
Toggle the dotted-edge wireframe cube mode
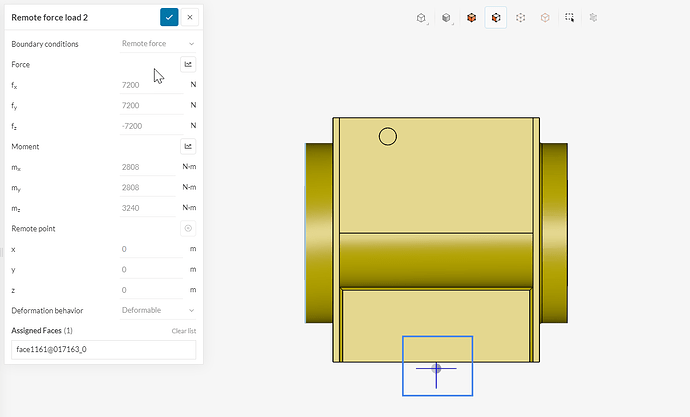pyautogui.click(x=521, y=17)
